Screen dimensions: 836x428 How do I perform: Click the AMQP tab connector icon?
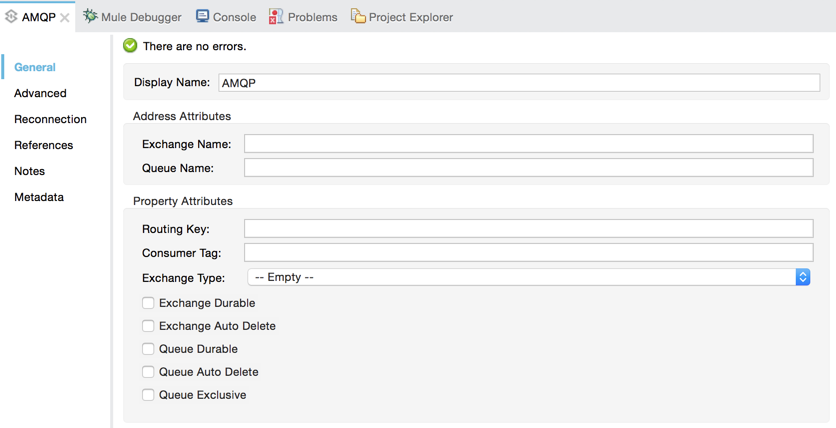point(11,17)
